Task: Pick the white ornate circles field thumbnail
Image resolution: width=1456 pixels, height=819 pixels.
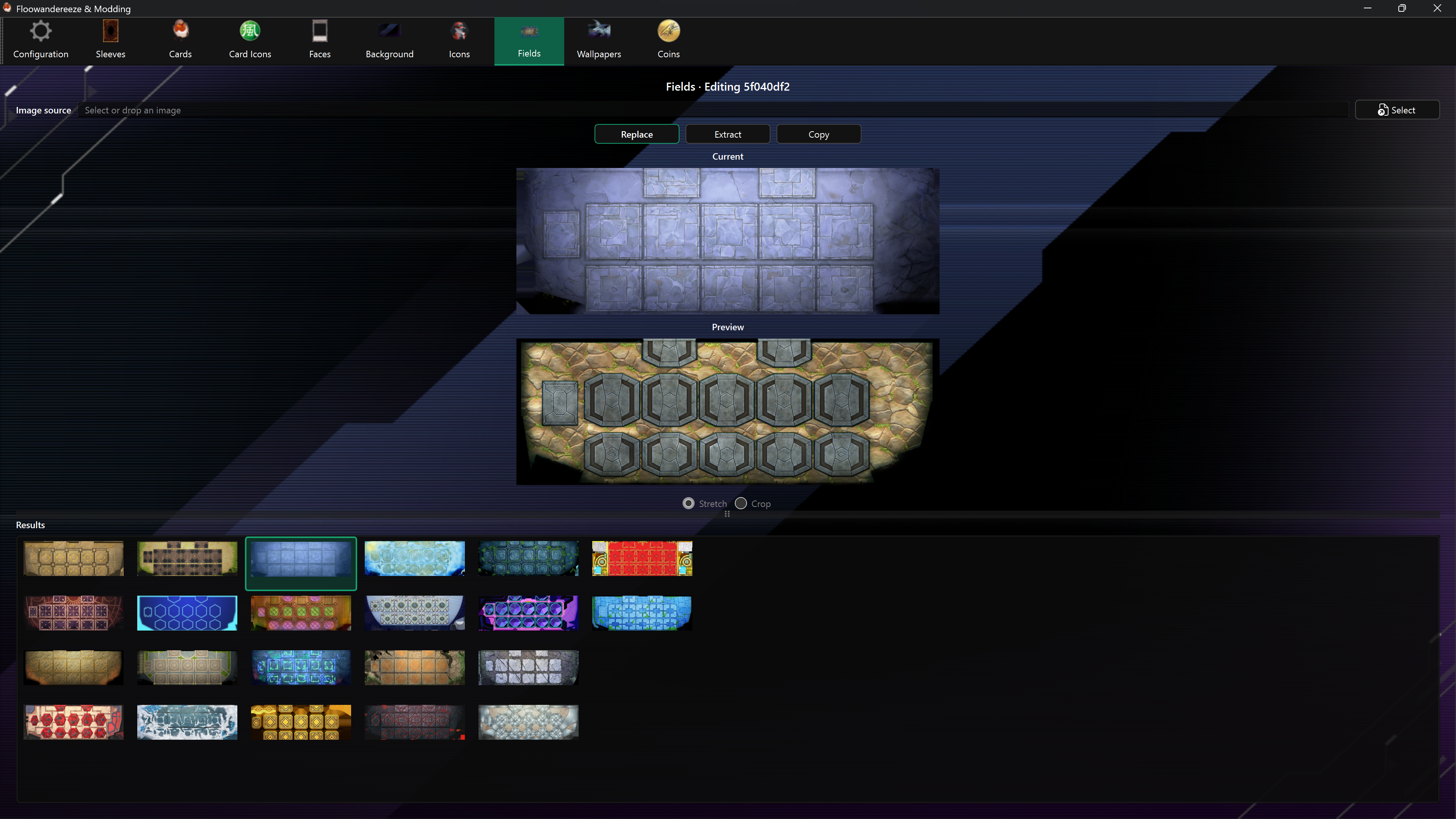Action: tap(415, 613)
